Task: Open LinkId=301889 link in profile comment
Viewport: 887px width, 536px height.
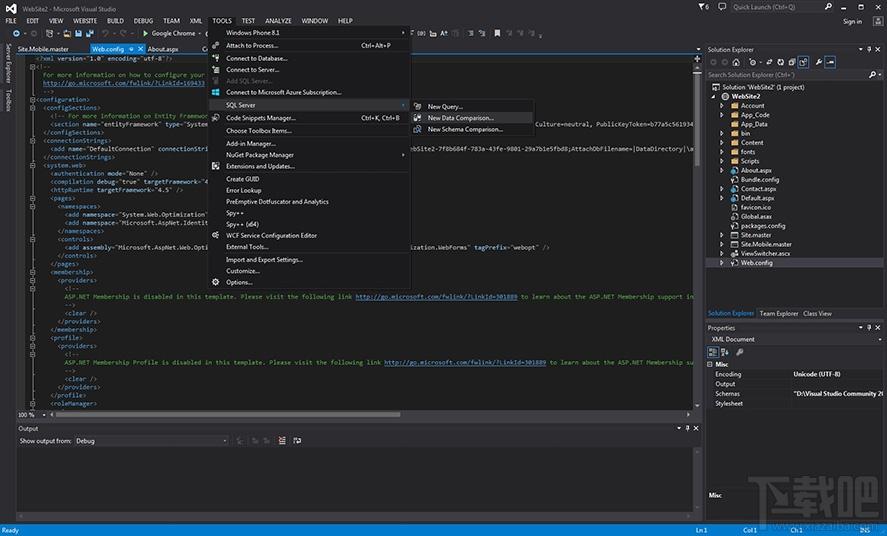Action: (x=465, y=362)
